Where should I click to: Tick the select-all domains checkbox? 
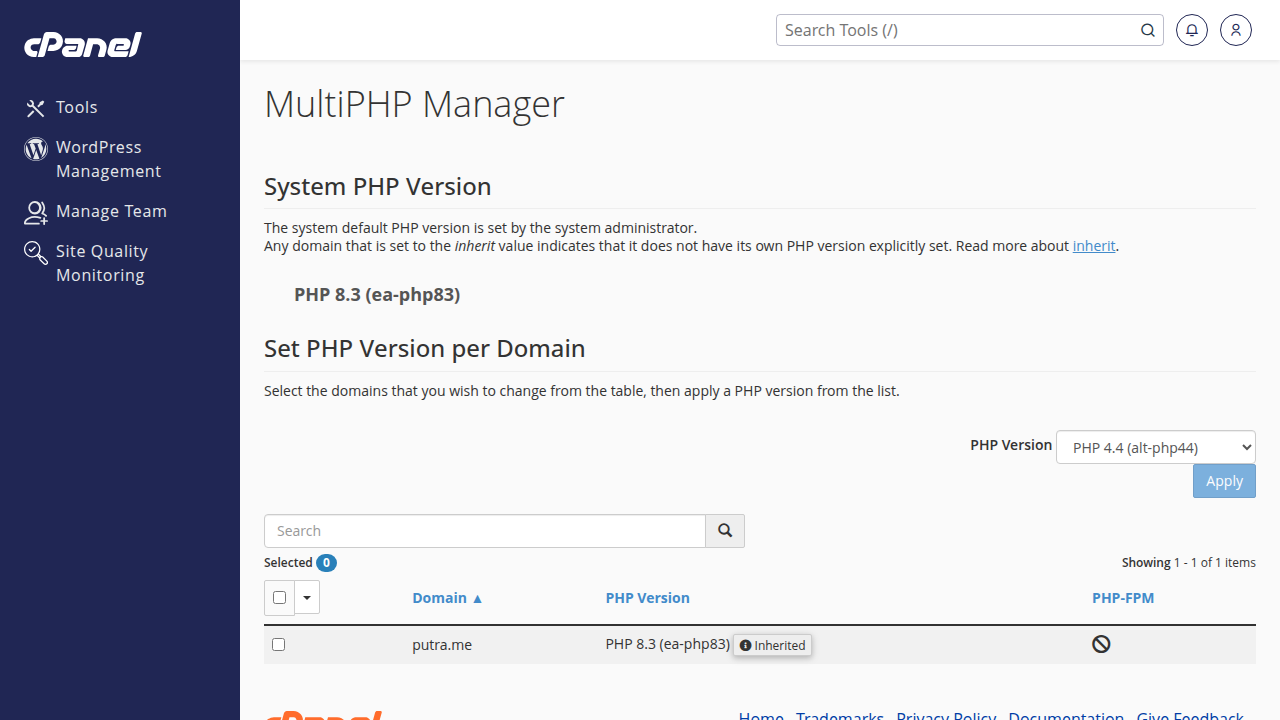pos(279,597)
